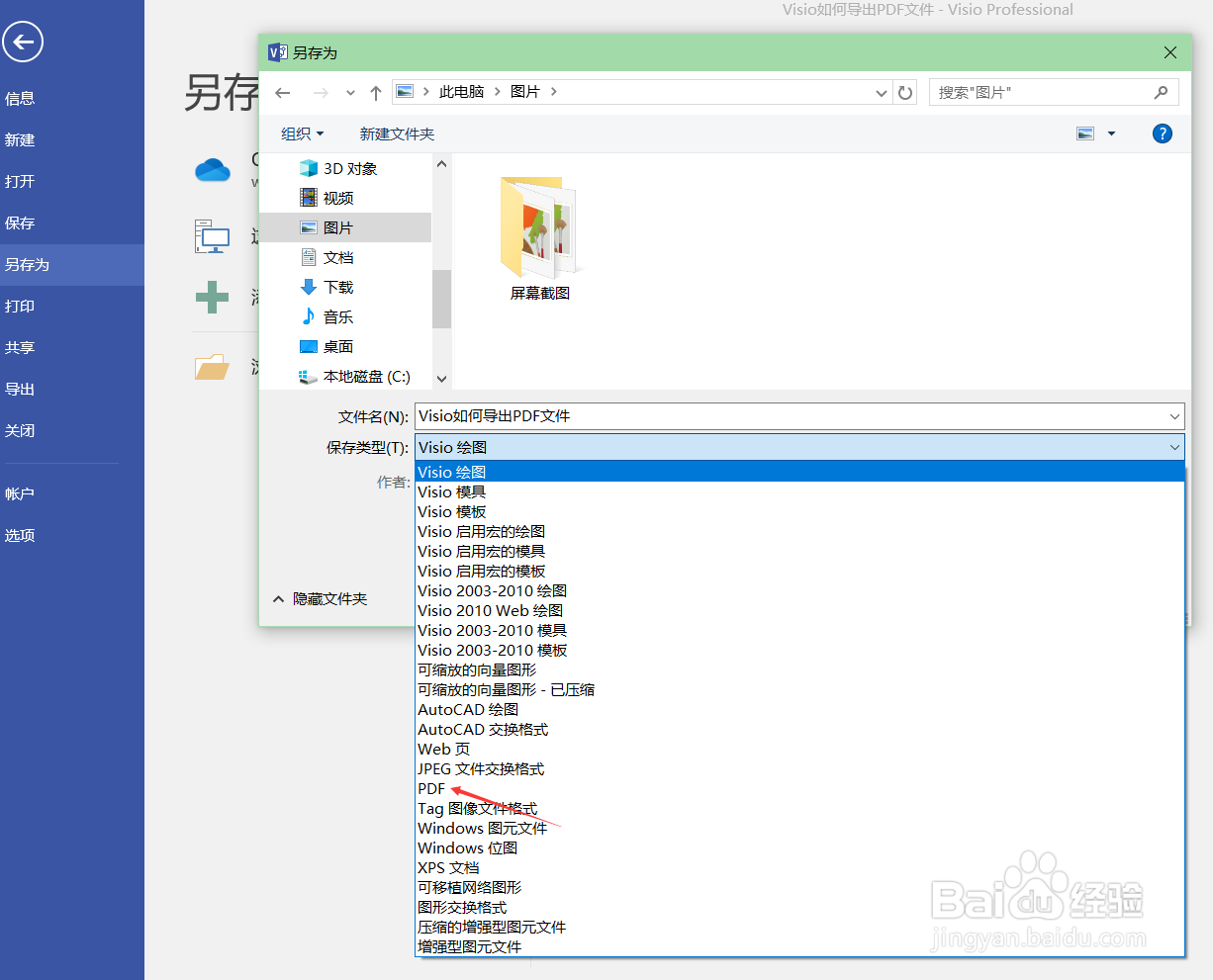
Task: Choose 增强型图元文件 from the list
Action: coord(799,947)
